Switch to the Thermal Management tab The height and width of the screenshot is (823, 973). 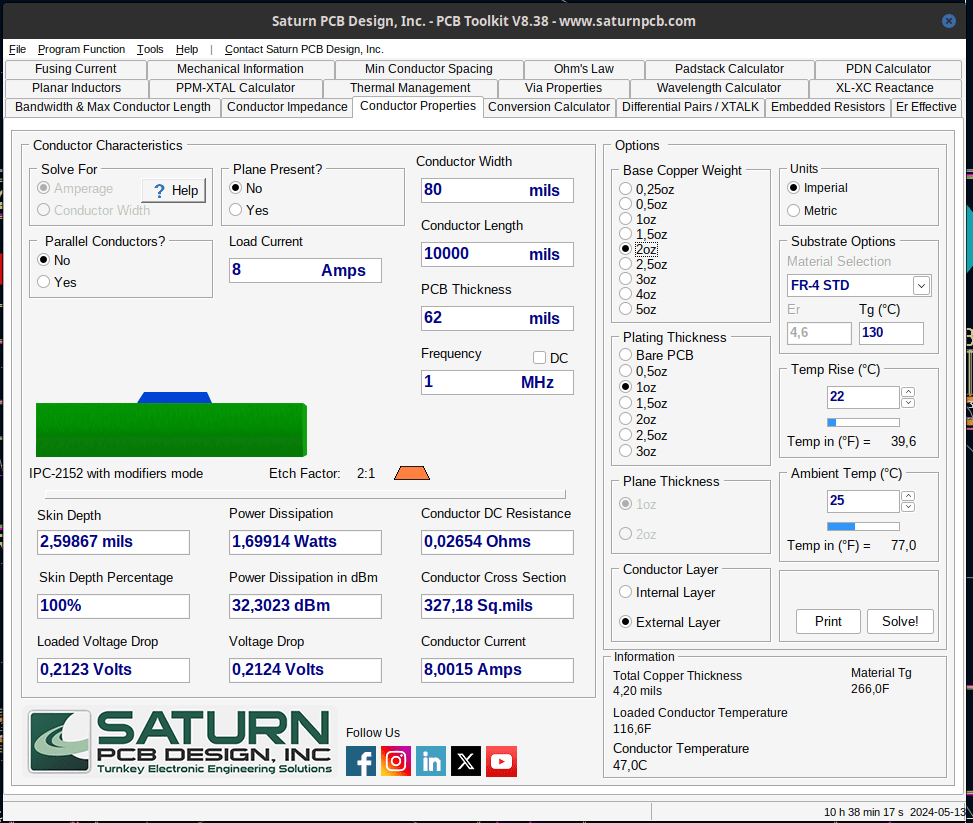410,88
